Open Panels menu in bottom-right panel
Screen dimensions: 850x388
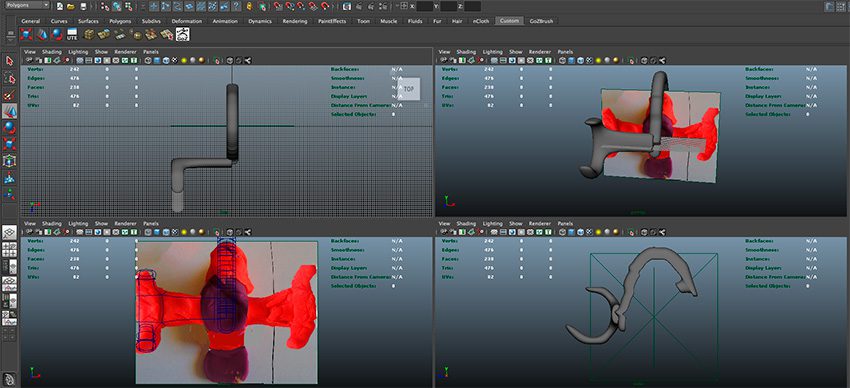565,223
